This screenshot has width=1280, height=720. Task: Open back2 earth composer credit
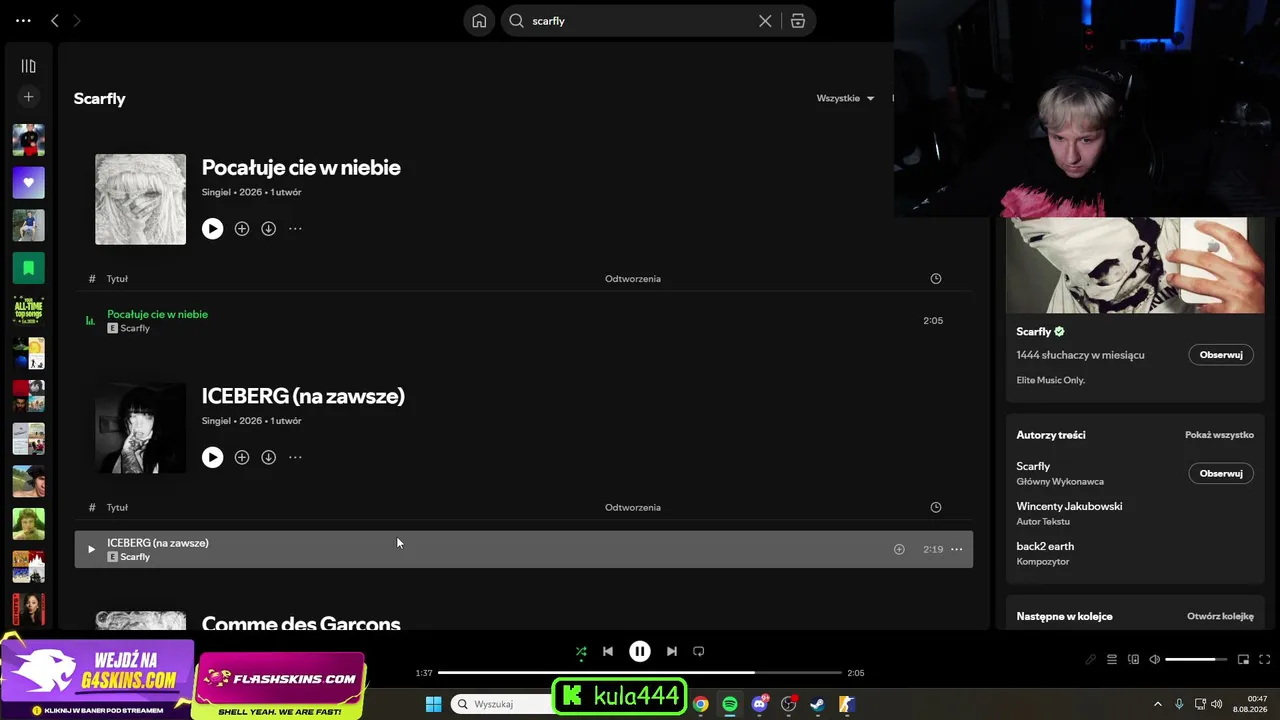point(1045,546)
